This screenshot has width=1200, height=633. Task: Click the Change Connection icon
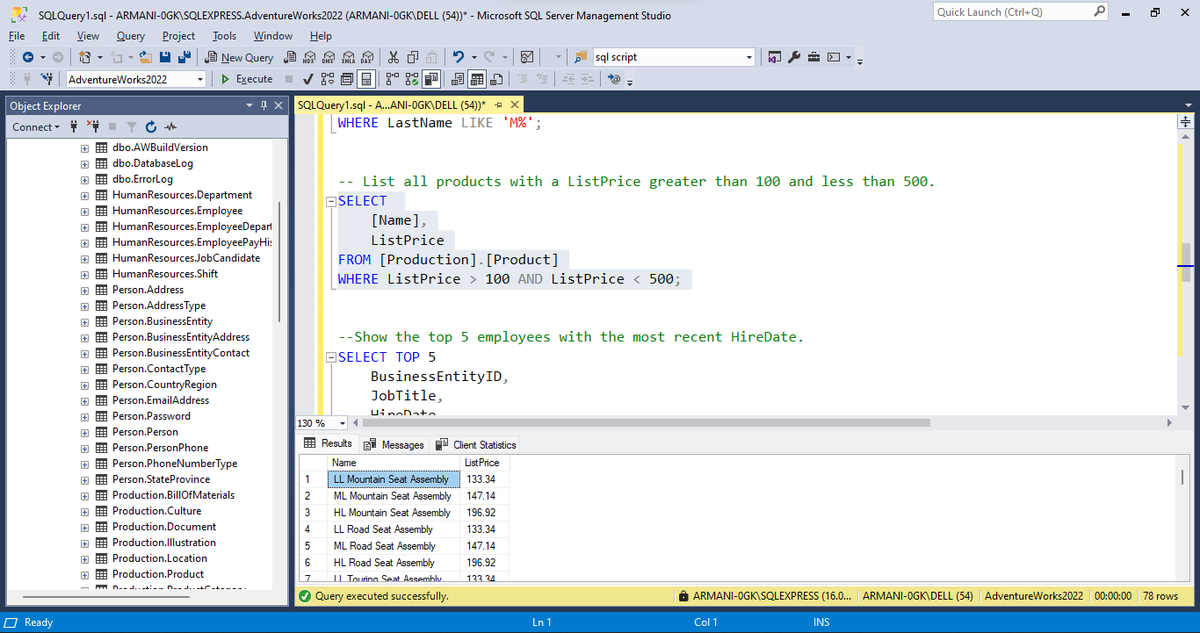(47, 79)
